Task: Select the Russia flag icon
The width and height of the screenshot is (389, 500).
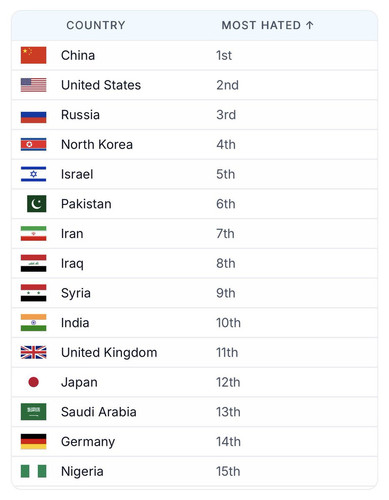Action: [33, 115]
